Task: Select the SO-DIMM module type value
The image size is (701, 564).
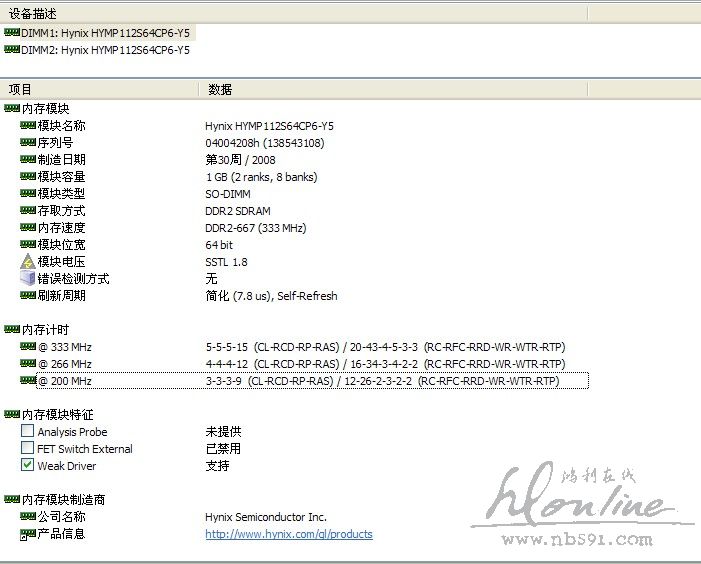Action: pyautogui.click(x=228, y=194)
